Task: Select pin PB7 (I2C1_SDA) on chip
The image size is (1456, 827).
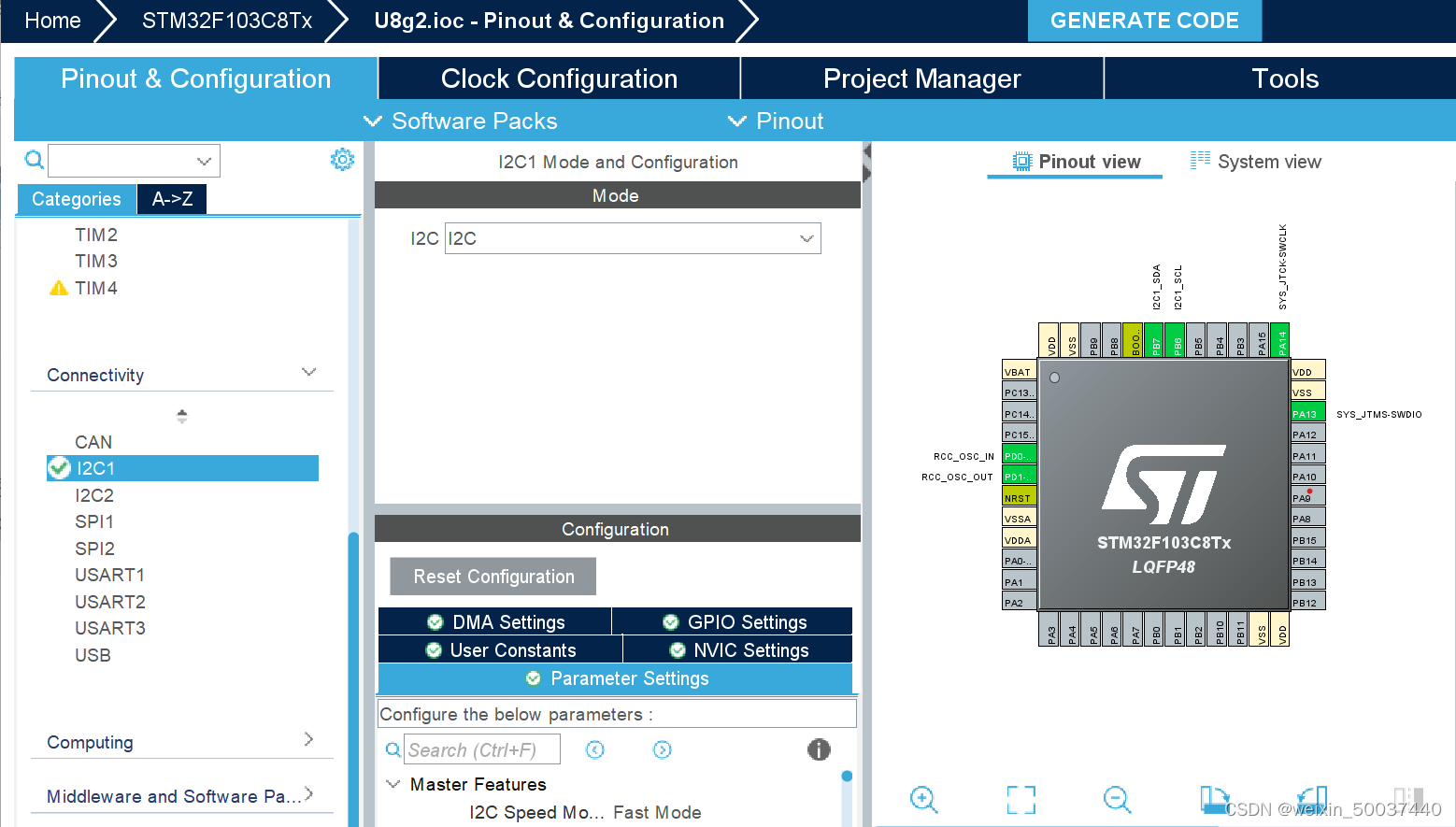Action: pyautogui.click(x=1154, y=341)
